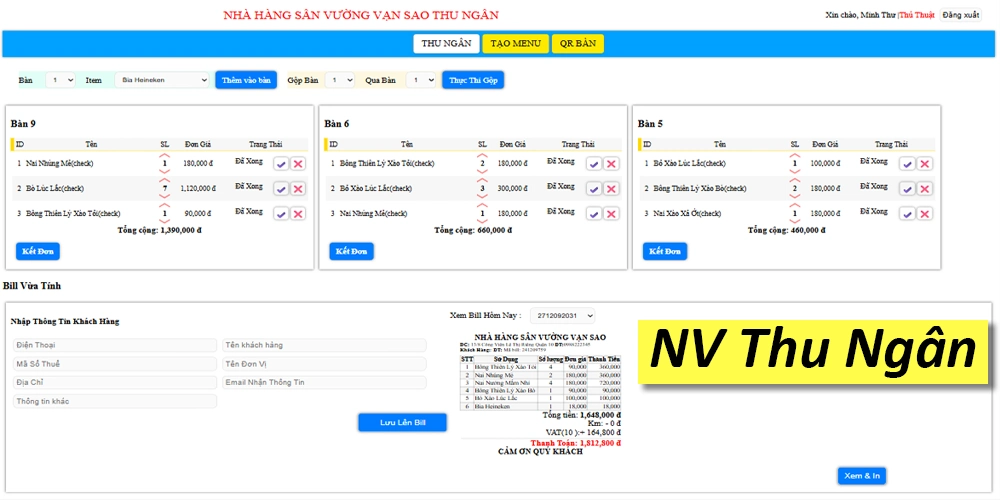Close the order with Kết Đơn on Bàn 6
Screen dimensions: 1000x500
coord(351,251)
